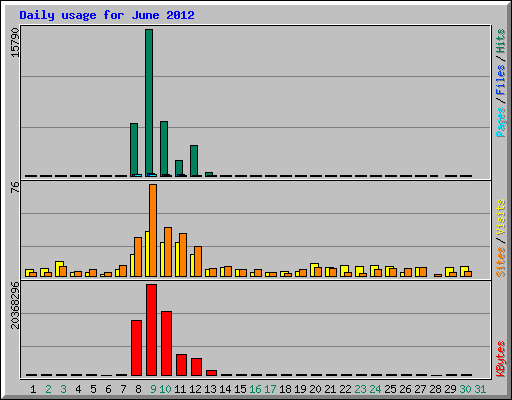
Task: Click the tallest orange sites bar for day 9
Action: click(153, 230)
